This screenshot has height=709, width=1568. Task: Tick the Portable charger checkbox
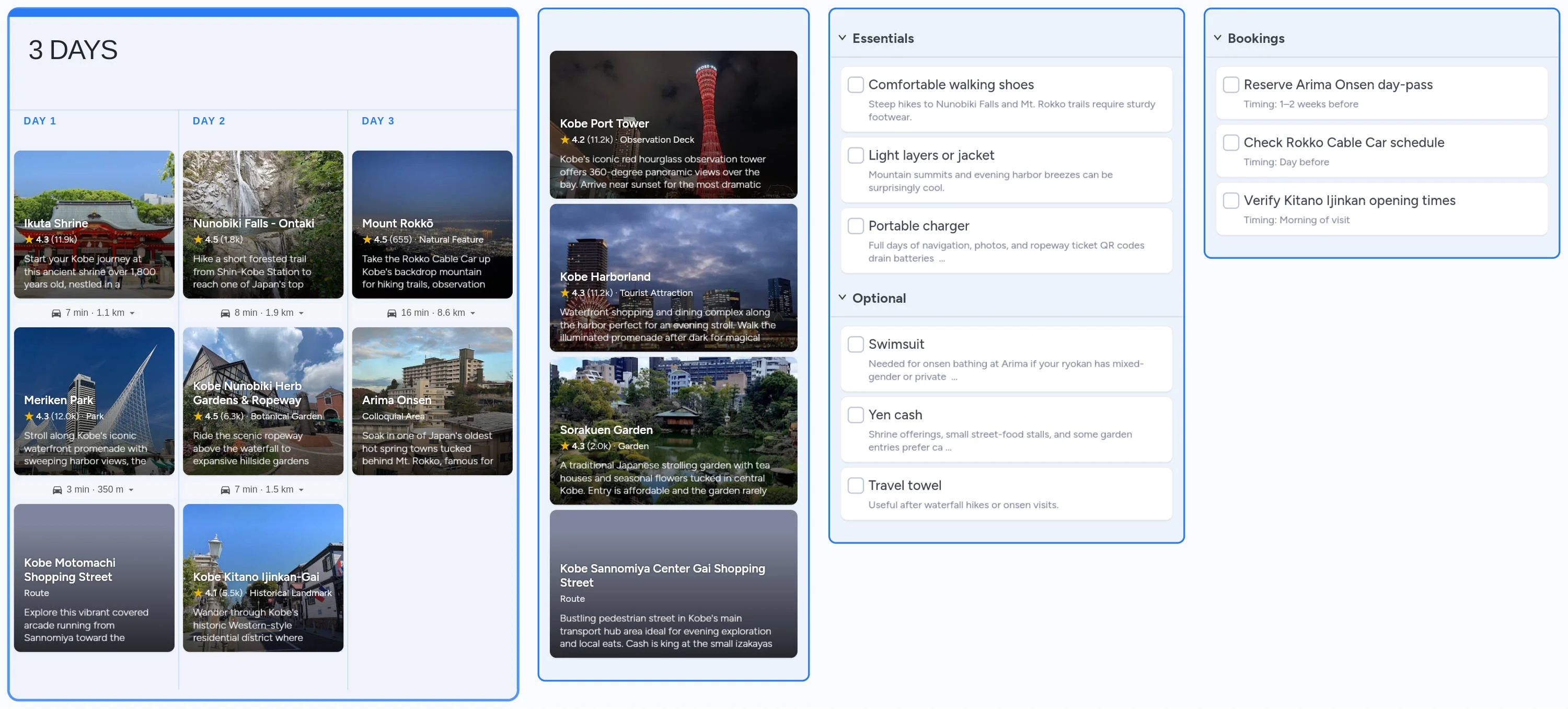pyautogui.click(x=856, y=226)
